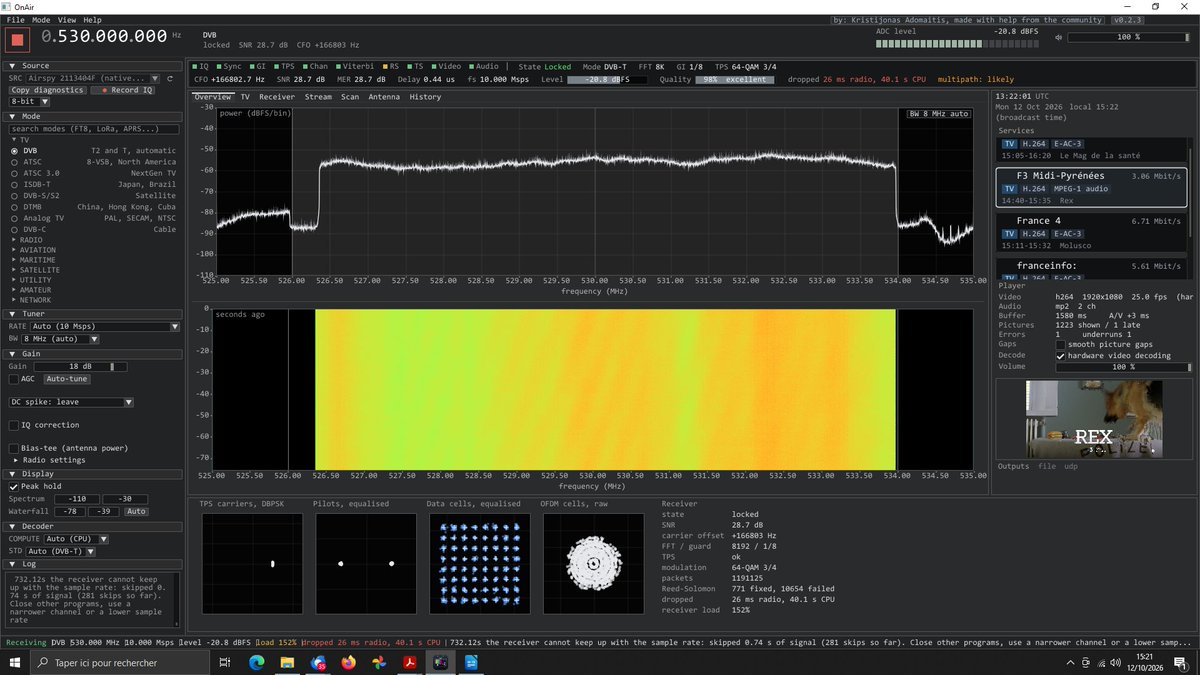Adjust the 100 % volume slider at top
This screenshot has width=1200, height=675.
pyautogui.click(x=1129, y=37)
